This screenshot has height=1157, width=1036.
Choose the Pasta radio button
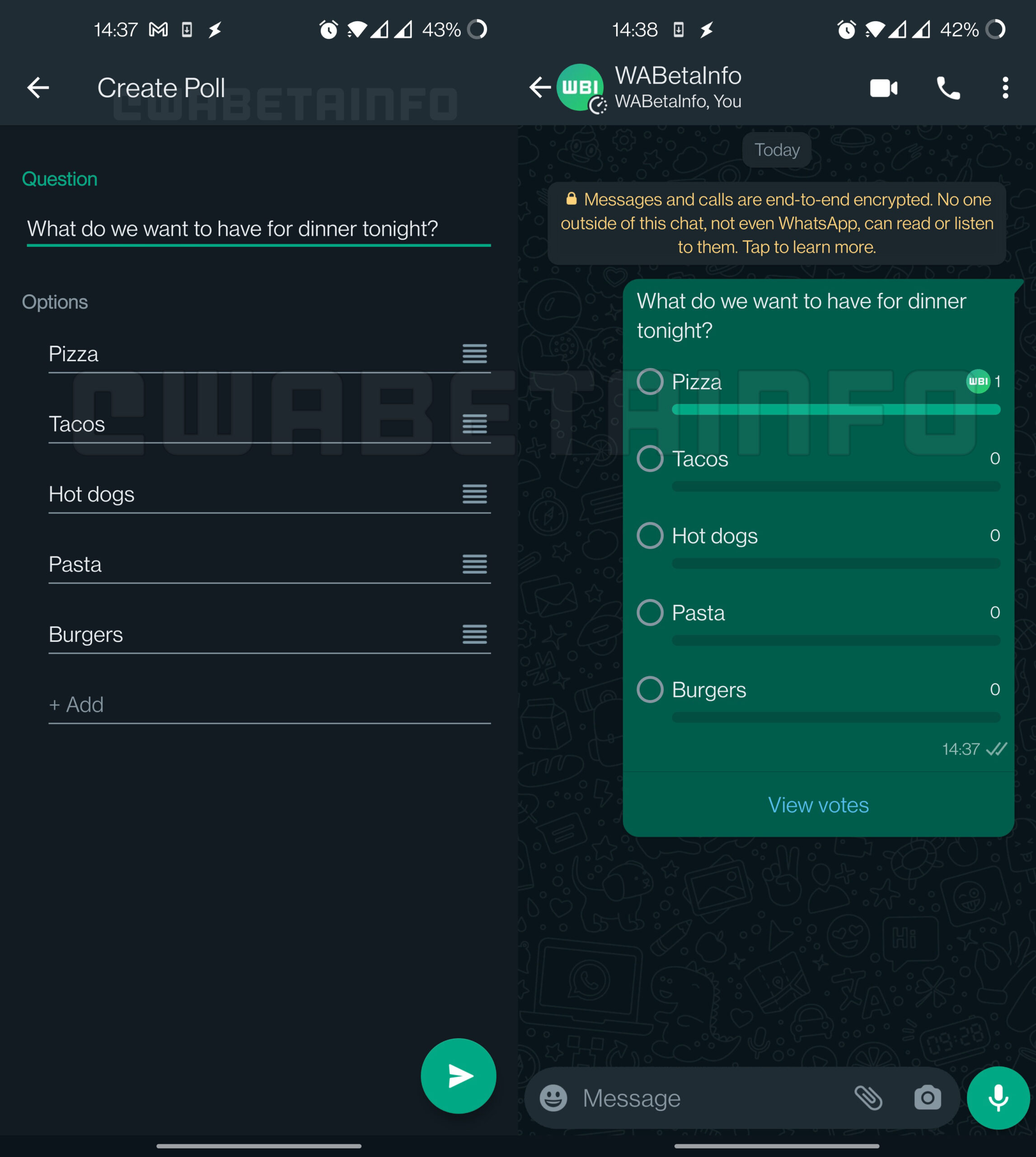650,613
